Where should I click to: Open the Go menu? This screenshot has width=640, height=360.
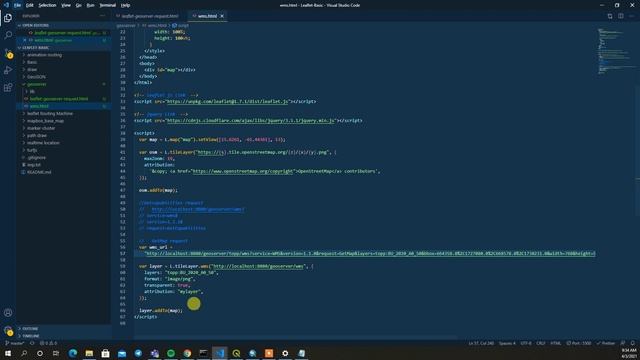point(78,5)
